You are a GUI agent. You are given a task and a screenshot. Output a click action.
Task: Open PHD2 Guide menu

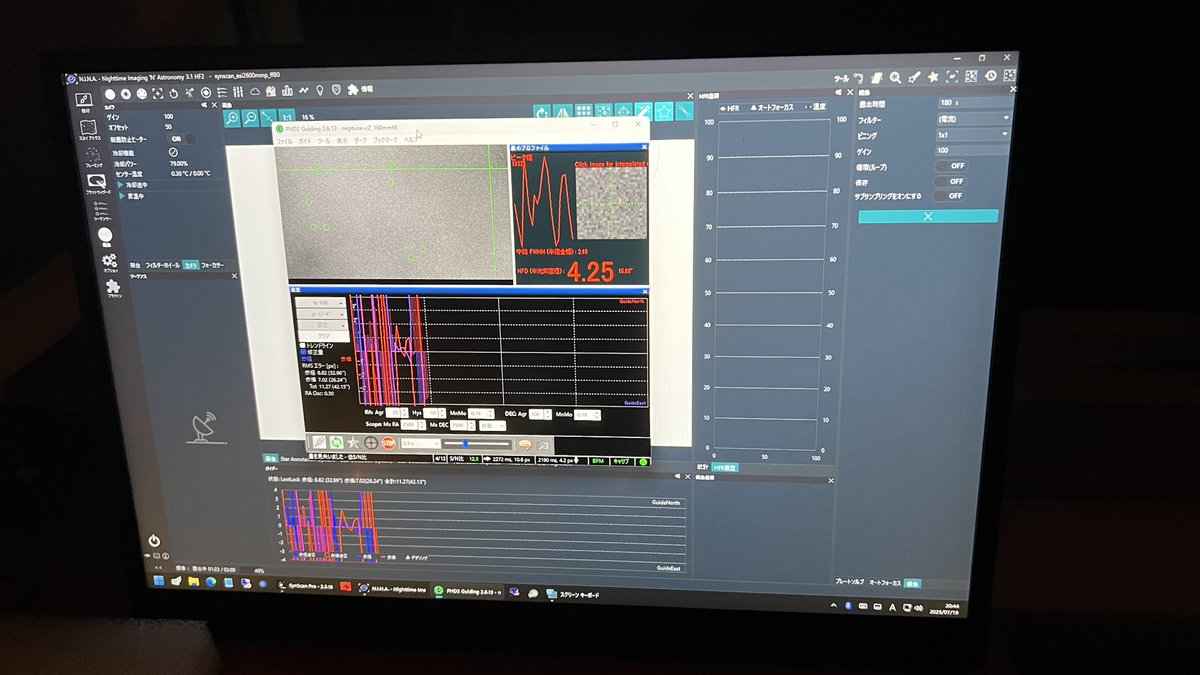coord(305,142)
